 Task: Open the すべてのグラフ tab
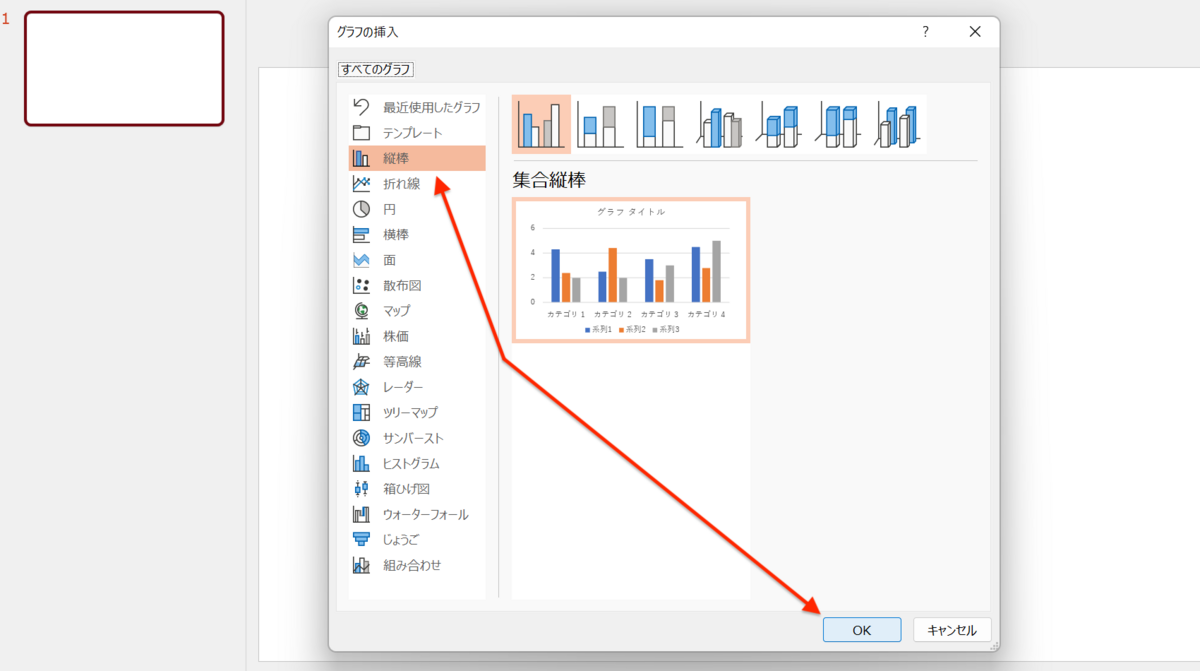(376, 70)
